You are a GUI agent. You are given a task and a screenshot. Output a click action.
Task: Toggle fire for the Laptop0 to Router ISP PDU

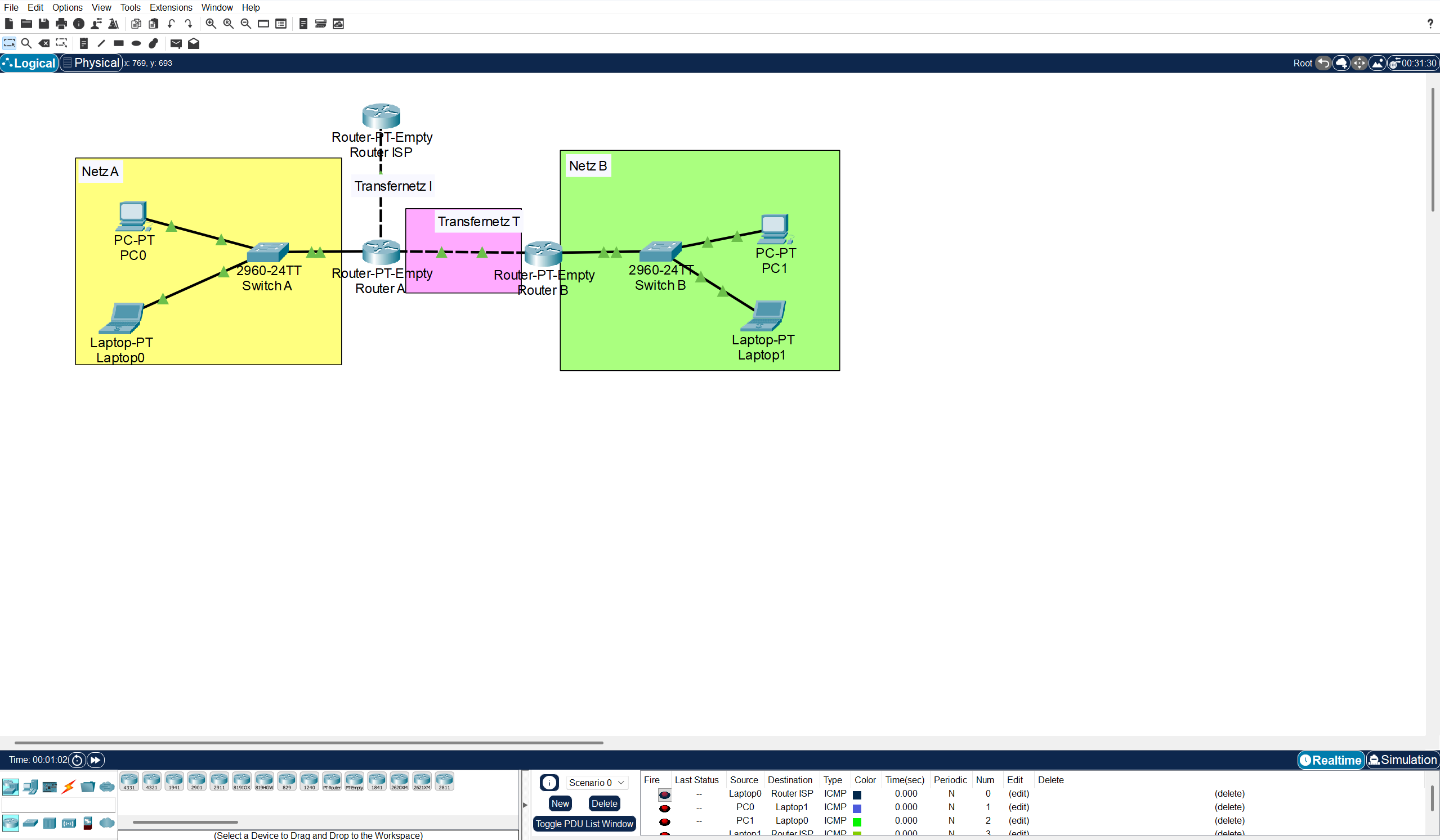click(665, 794)
